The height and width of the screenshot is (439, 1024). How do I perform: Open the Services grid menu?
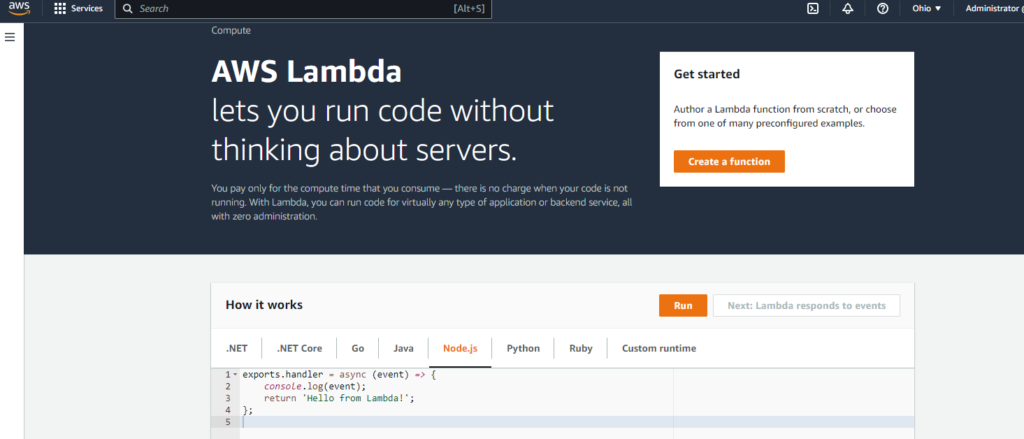60,8
